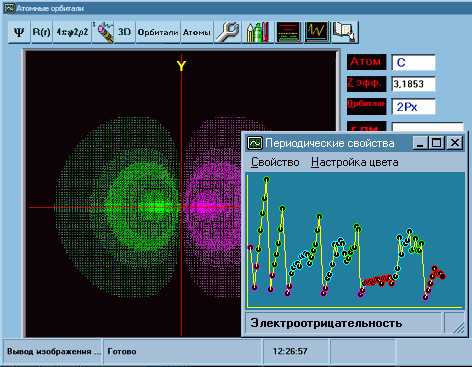Click the highest green point on electronegativity graph
The height and width of the screenshot is (367, 472).
[x=266, y=180]
